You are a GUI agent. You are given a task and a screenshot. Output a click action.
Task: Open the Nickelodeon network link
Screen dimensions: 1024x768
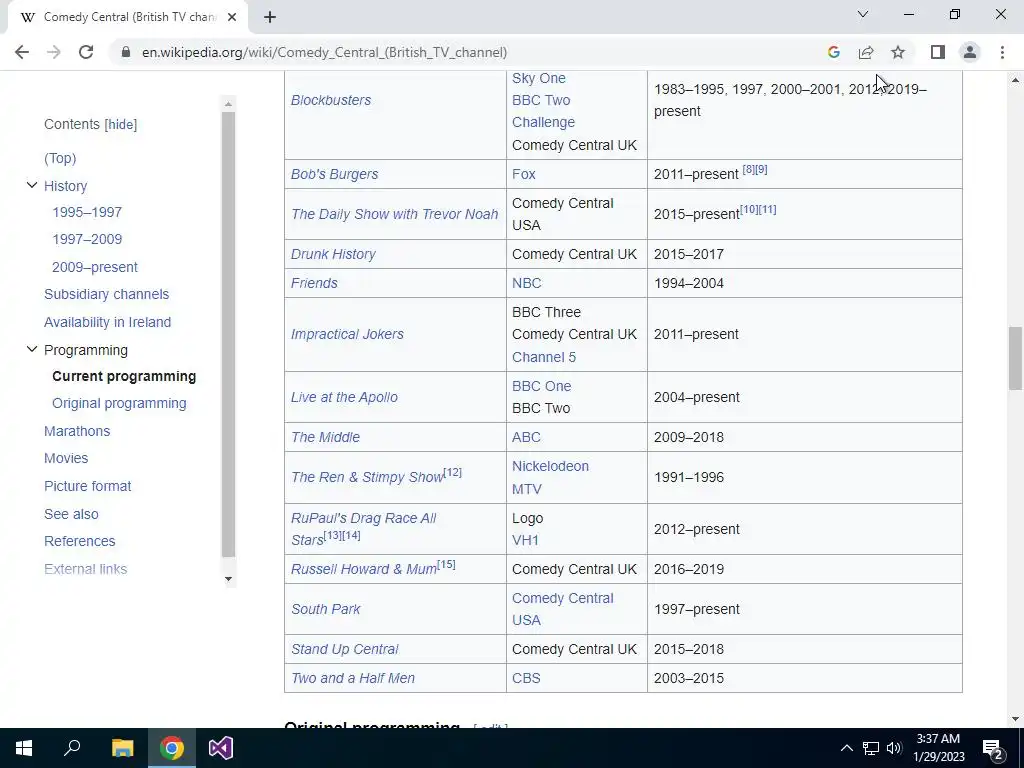click(551, 466)
